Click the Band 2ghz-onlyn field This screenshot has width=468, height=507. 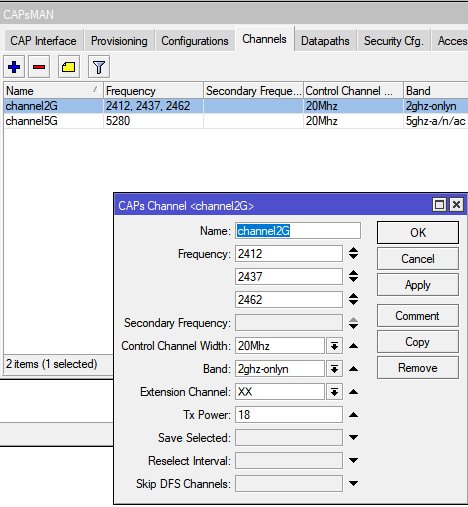pos(280,369)
